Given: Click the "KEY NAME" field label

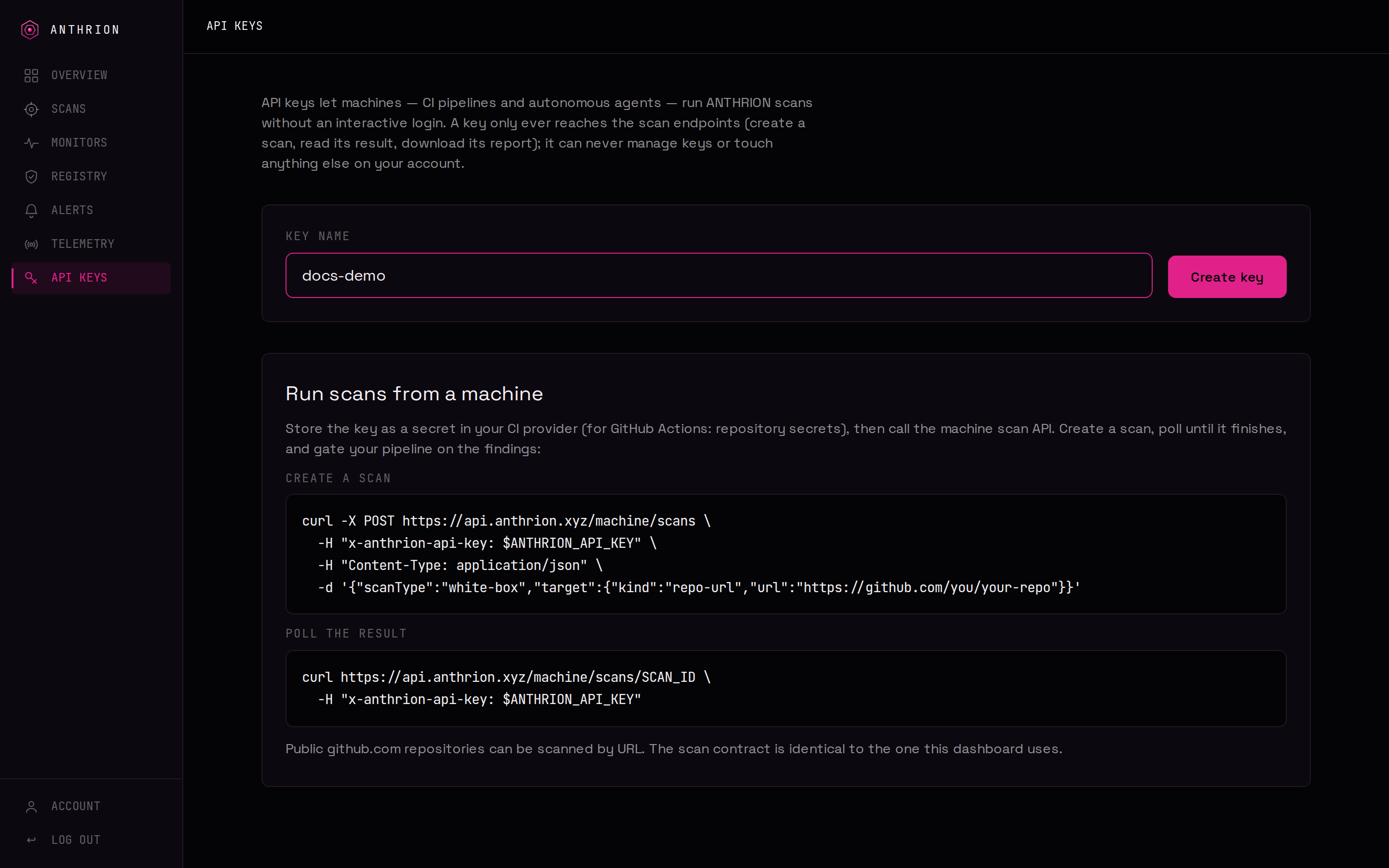Looking at the screenshot, I should pyautogui.click(x=317, y=236).
